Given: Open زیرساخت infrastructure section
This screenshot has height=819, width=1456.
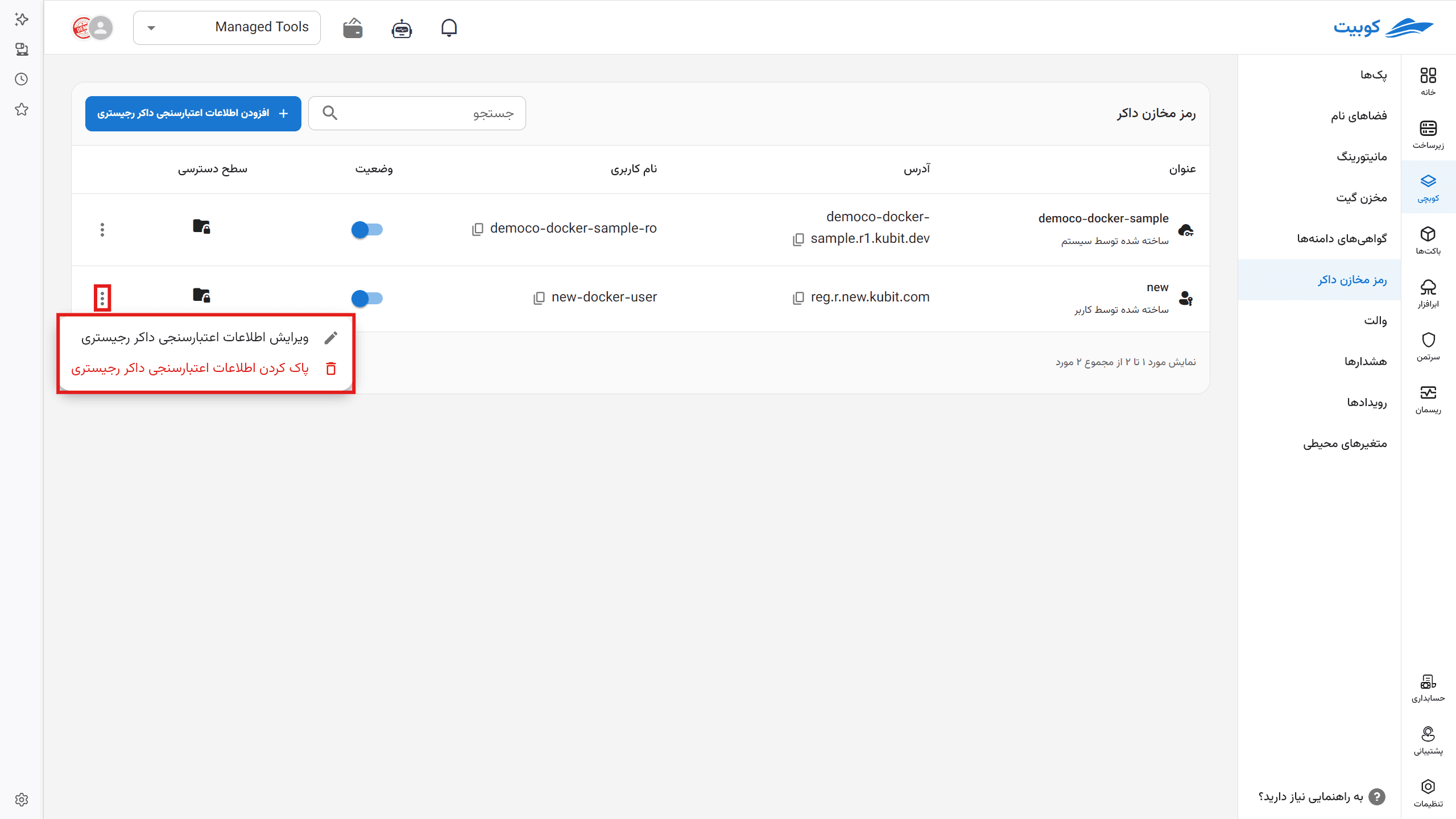Looking at the screenshot, I should pos(1428,134).
